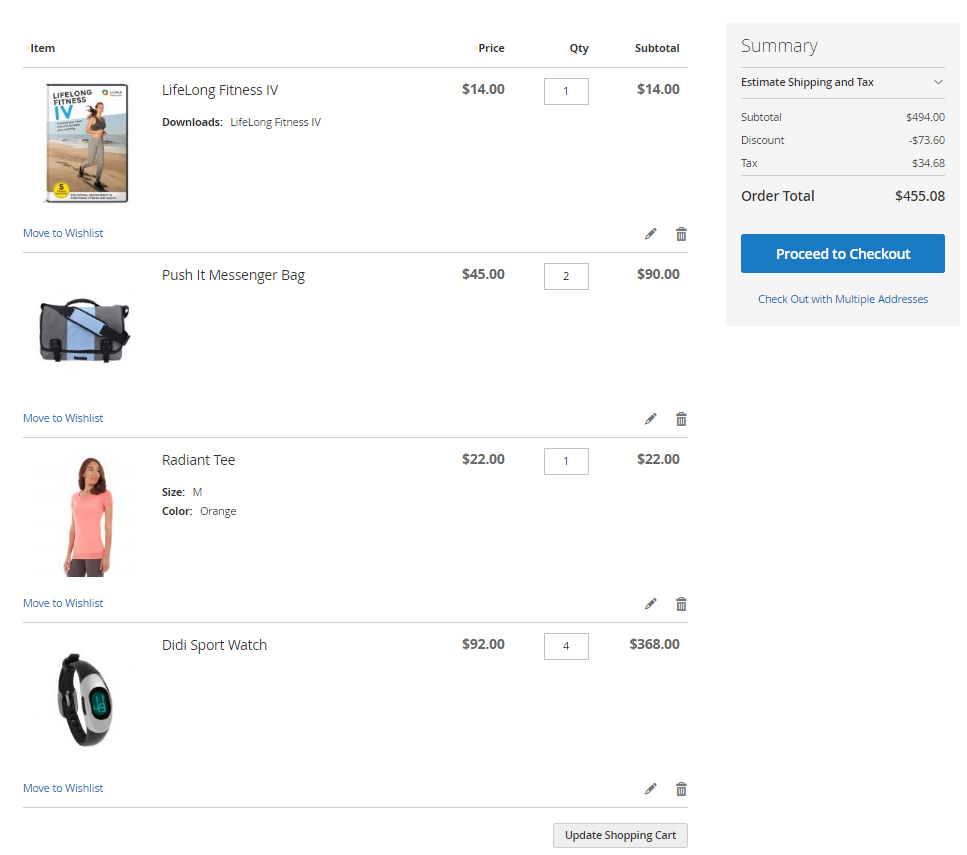Edit the LifeLong Fitness IV item
This screenshot has height=855, width=967.
coord(651,234)
